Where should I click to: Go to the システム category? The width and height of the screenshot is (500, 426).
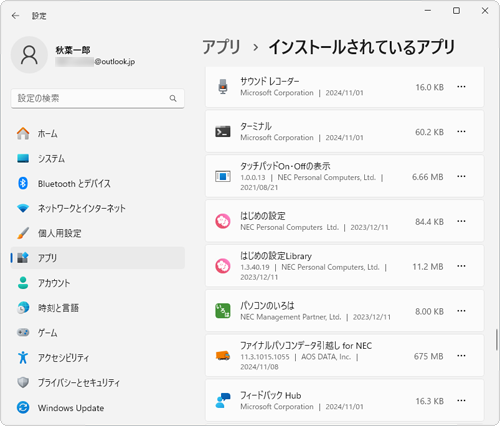coord(98,158)
